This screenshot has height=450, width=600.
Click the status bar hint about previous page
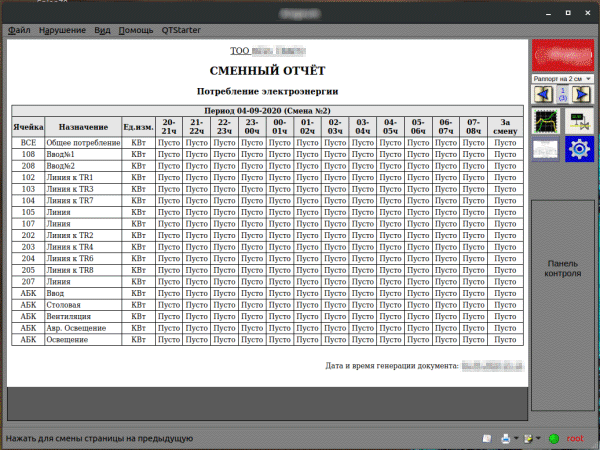pyautogui.click(x=99, y=439)
